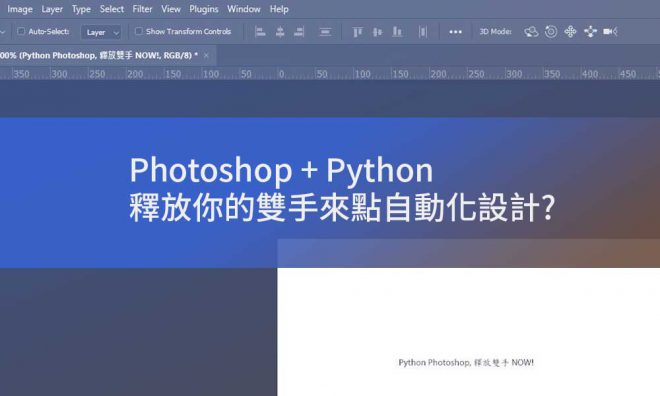This screenshot has height=396, width=660.
Task: Enable the Auto-Select checkbox
Action: tap(21, 31)
